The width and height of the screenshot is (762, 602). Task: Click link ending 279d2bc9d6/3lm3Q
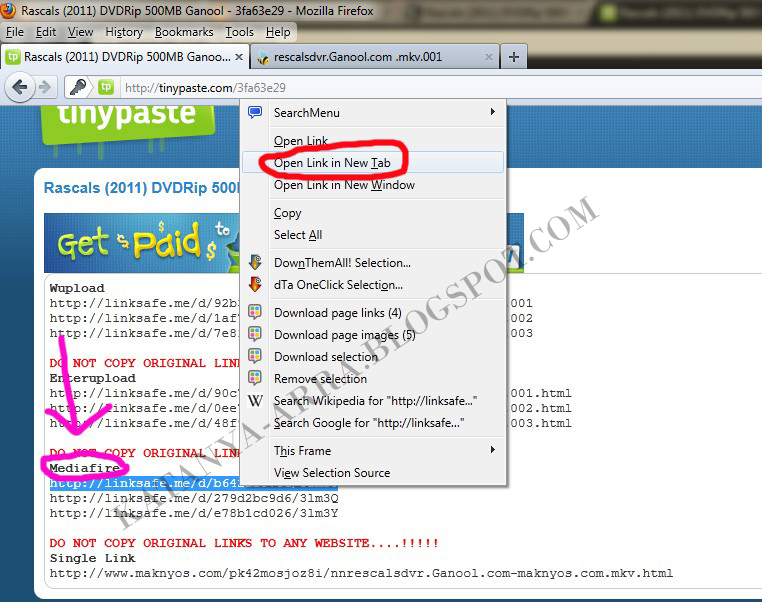(194, 499)
